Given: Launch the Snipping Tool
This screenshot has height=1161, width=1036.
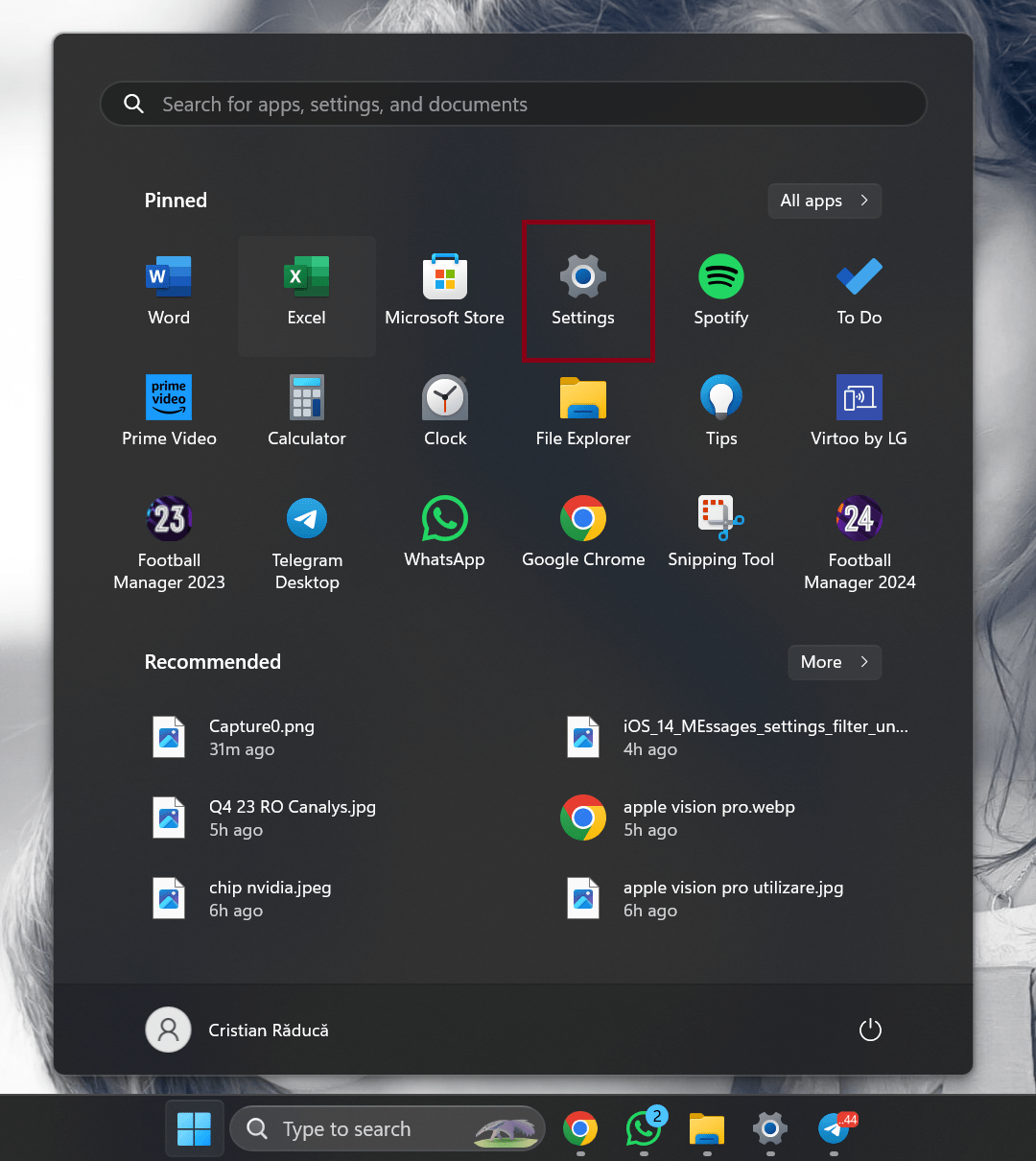Looking at the screenshot, I should tap(720, 534).
